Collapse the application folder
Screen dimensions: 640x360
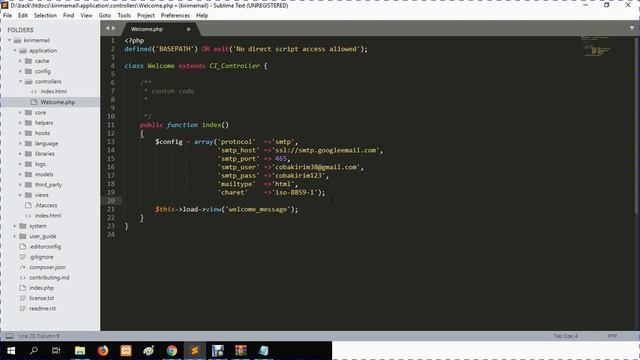tap(15, 50)
